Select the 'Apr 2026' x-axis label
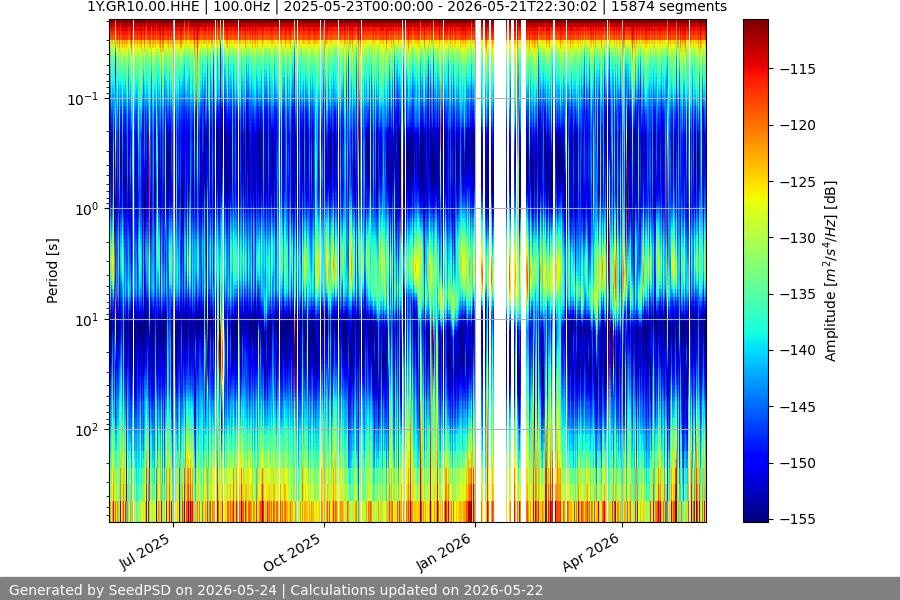Image resolution: width=900 pixels, height=600 pixels. (591, 552)
